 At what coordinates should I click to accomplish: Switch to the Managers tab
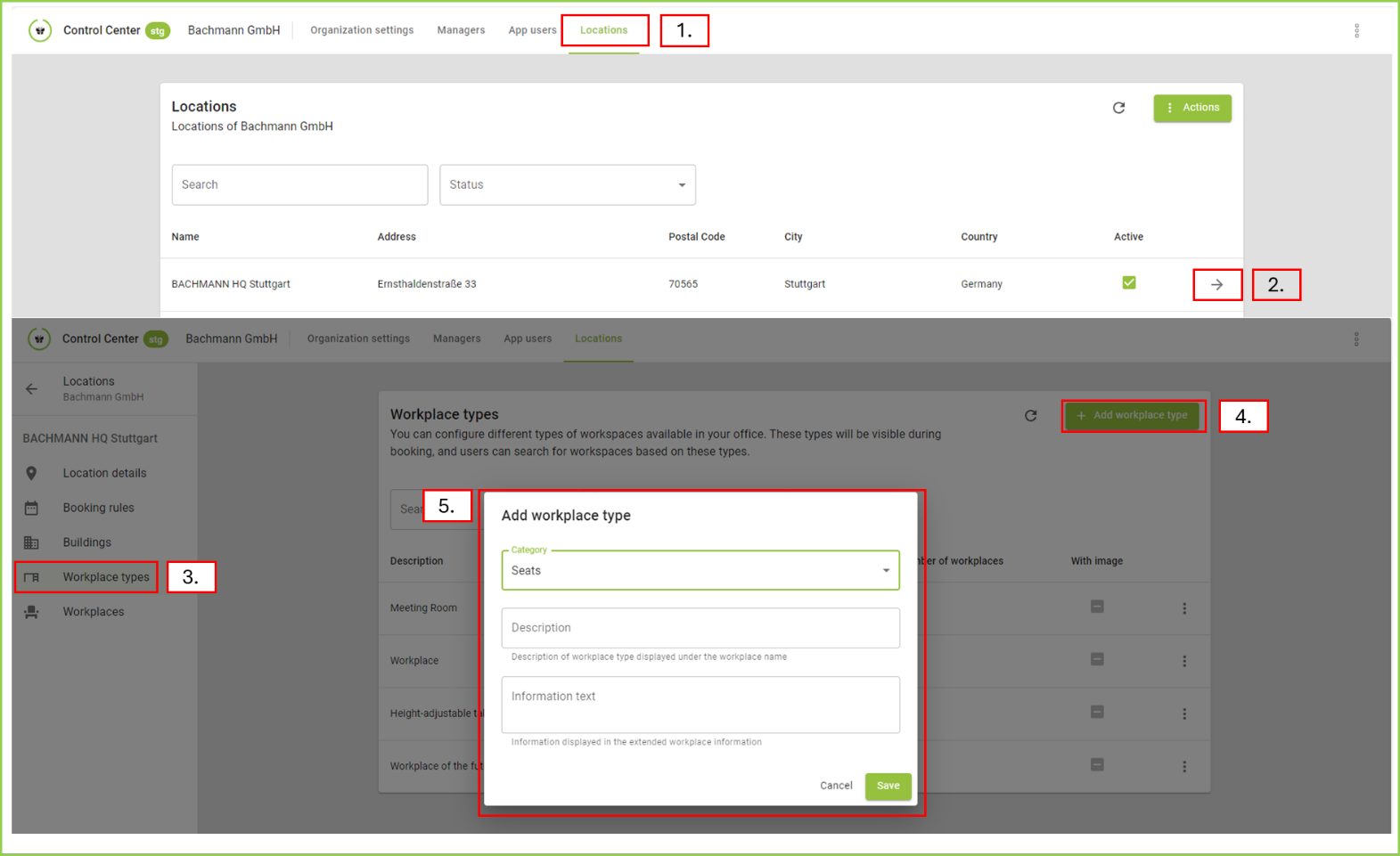point(461,30)
